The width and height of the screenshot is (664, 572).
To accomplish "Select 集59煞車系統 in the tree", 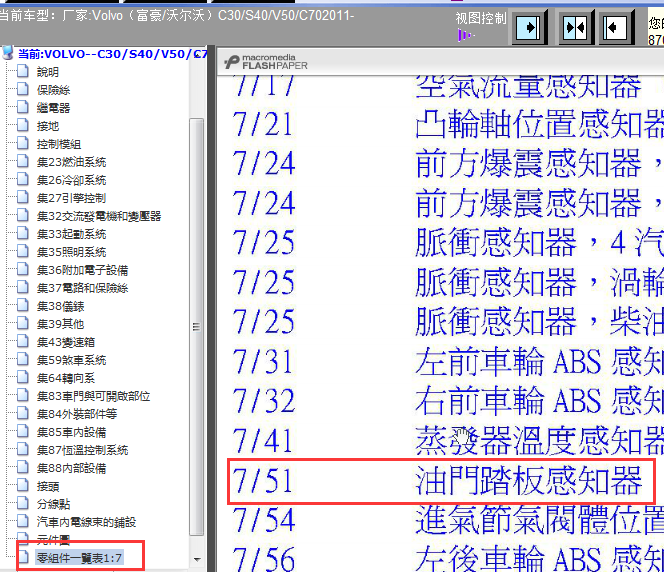I will tap(71, 360).
